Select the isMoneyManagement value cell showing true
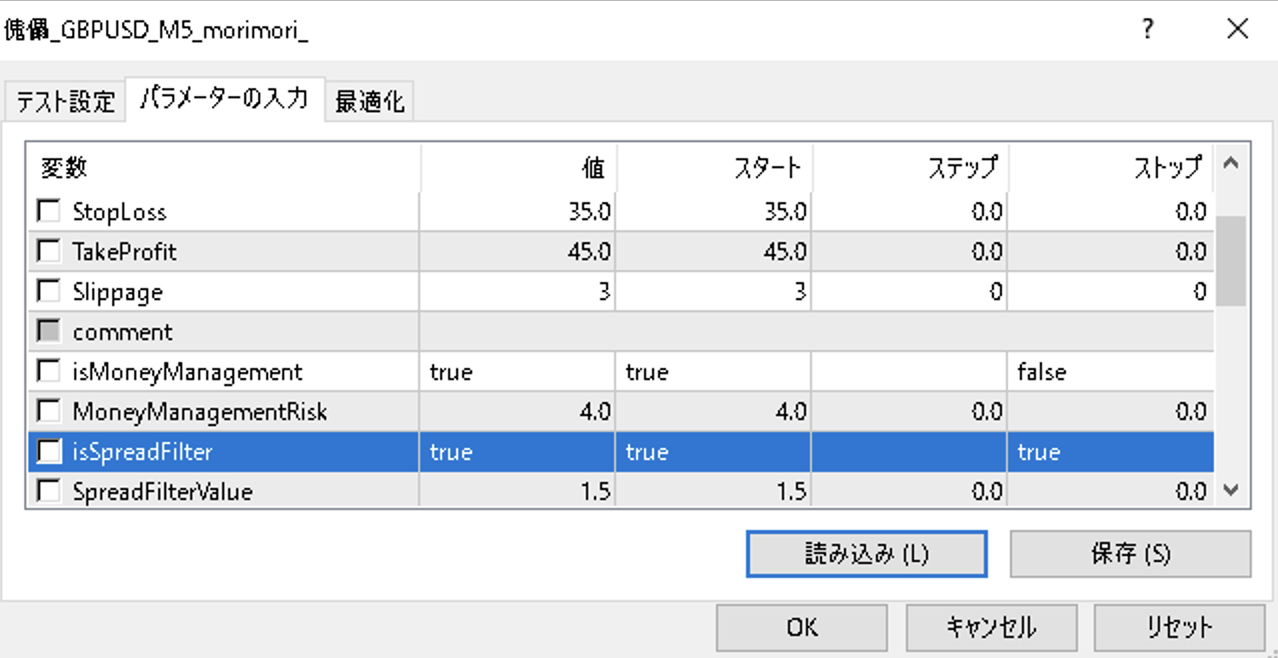 click(517, 372)
